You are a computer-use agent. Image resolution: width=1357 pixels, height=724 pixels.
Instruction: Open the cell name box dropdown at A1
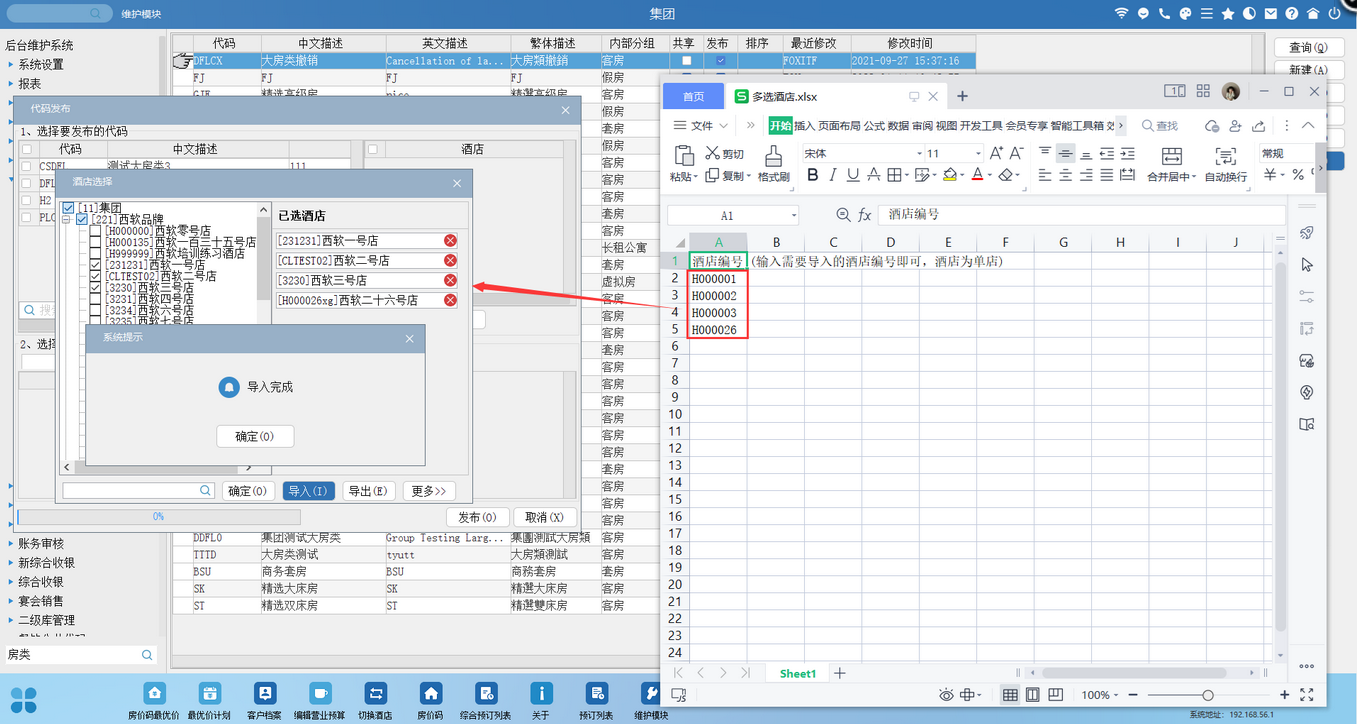(793, 215)
